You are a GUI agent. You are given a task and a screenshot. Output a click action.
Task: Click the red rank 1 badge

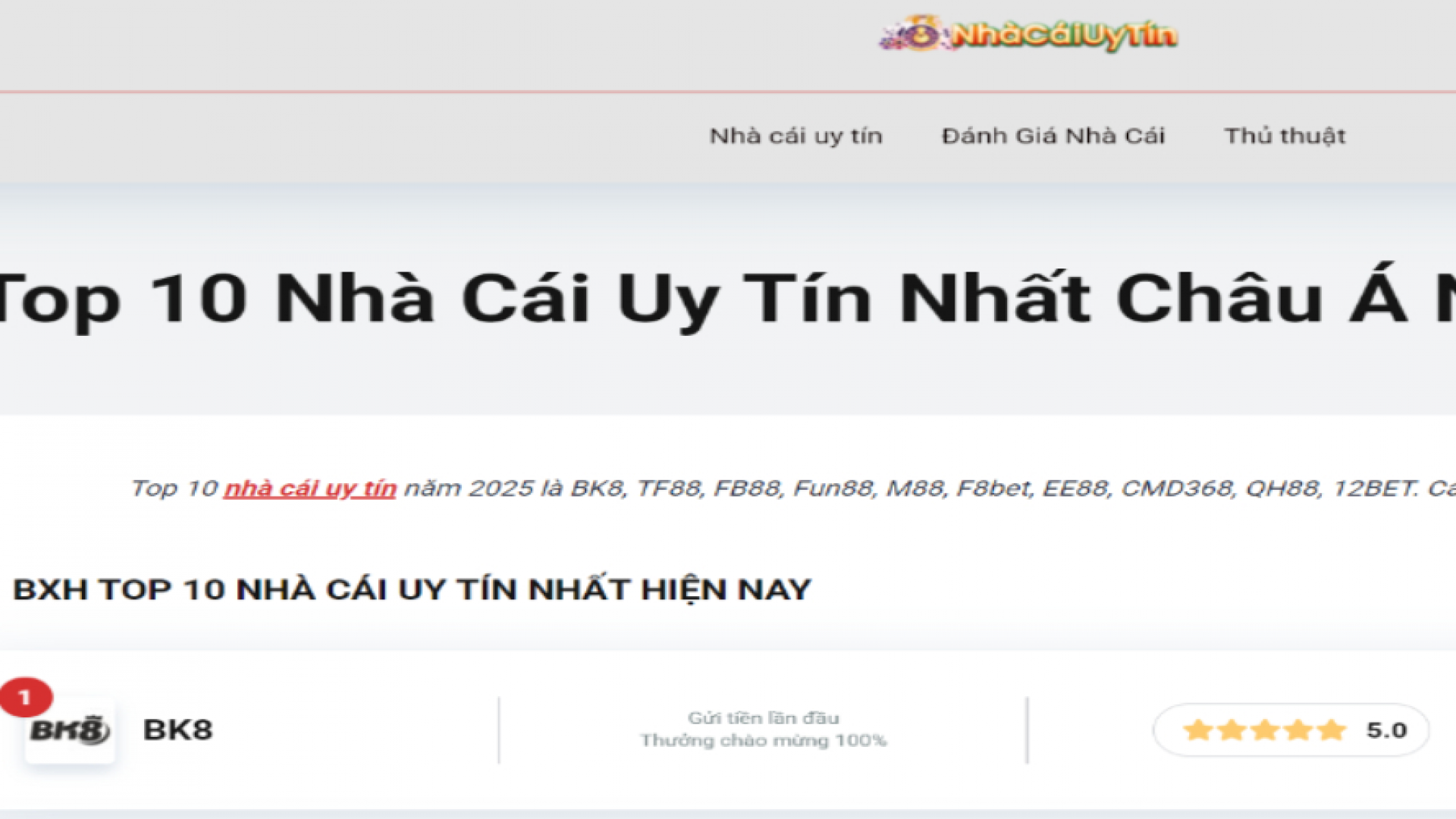click(x=26, y=697)
